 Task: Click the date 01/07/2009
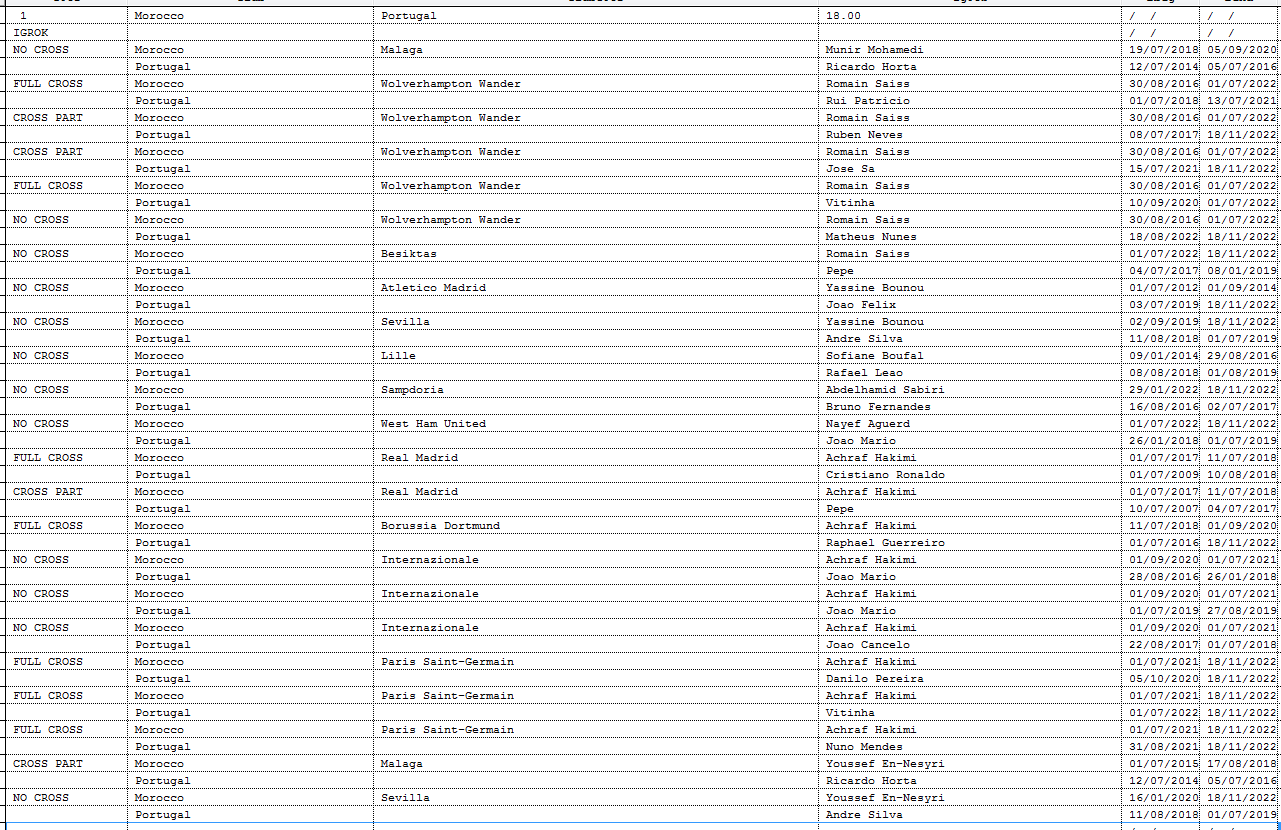1163,475
